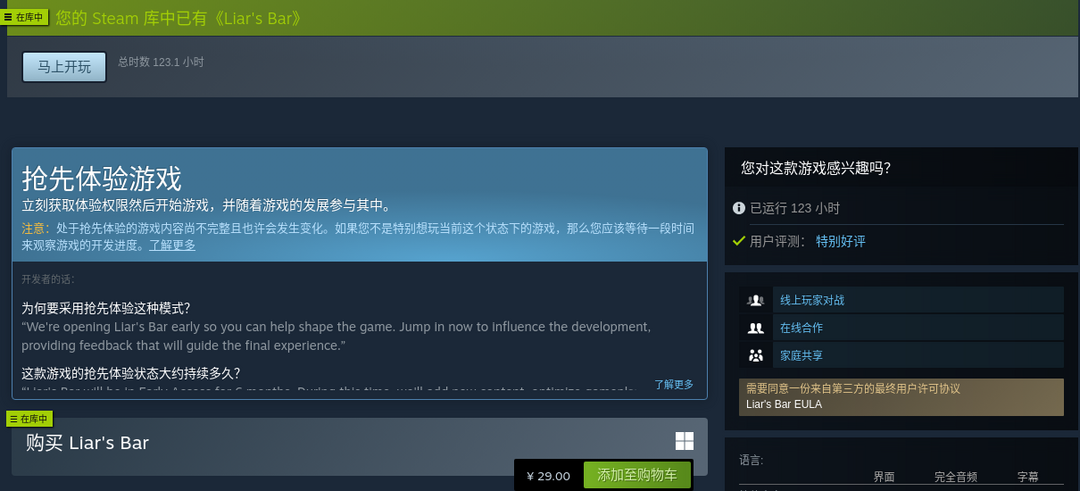The width and height of the screenshot is (1080, 491).
Task: Click the ¥ 29.00 price label
Action: tap(548, 476)
